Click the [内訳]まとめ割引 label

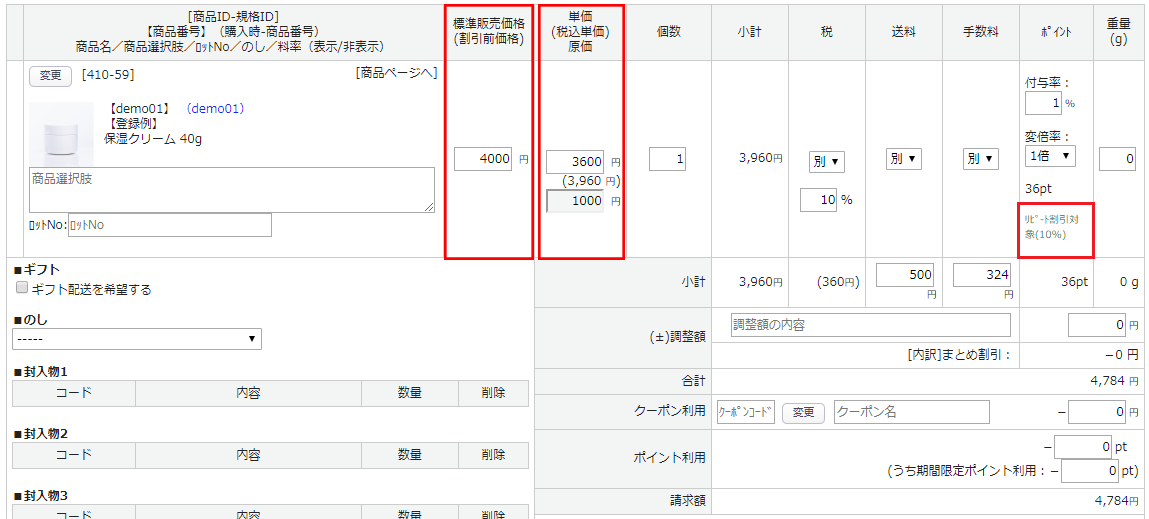(958, 356)
